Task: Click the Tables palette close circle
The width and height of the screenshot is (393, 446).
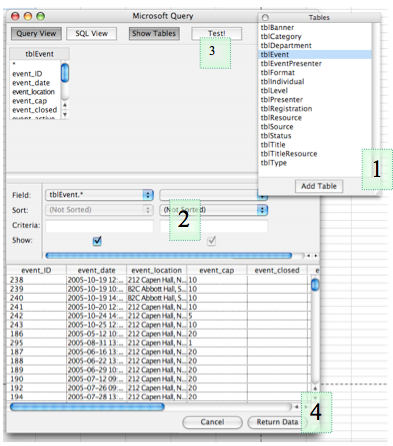Action: 265,18
